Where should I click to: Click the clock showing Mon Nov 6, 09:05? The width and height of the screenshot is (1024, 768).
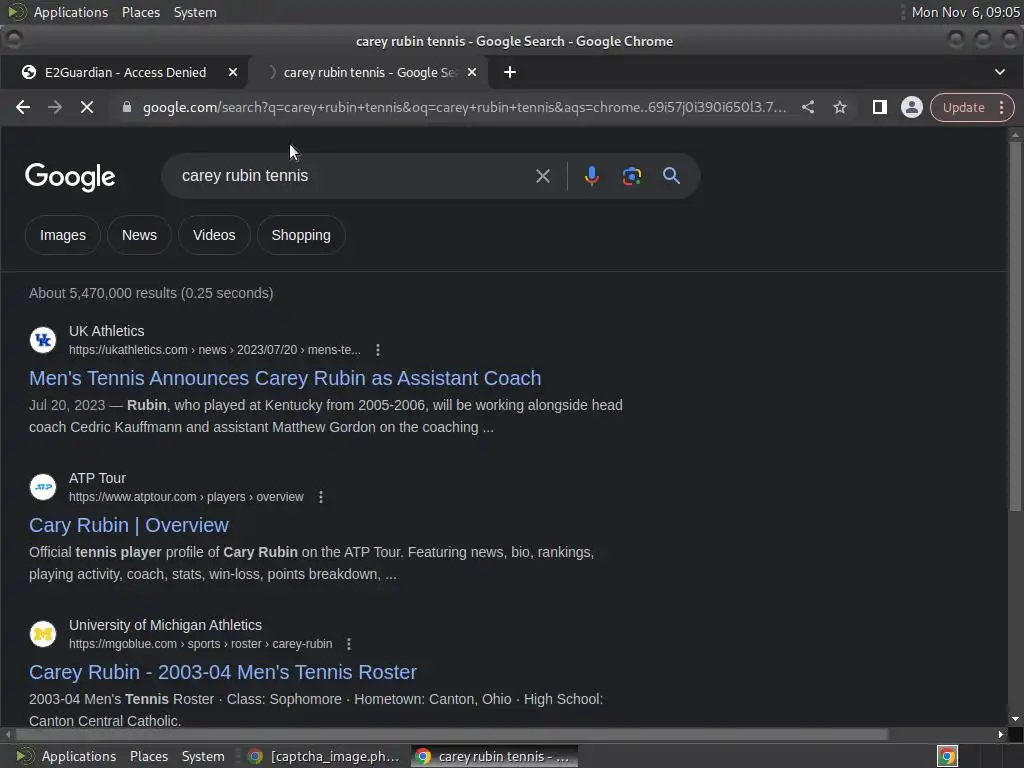(965, 12)
